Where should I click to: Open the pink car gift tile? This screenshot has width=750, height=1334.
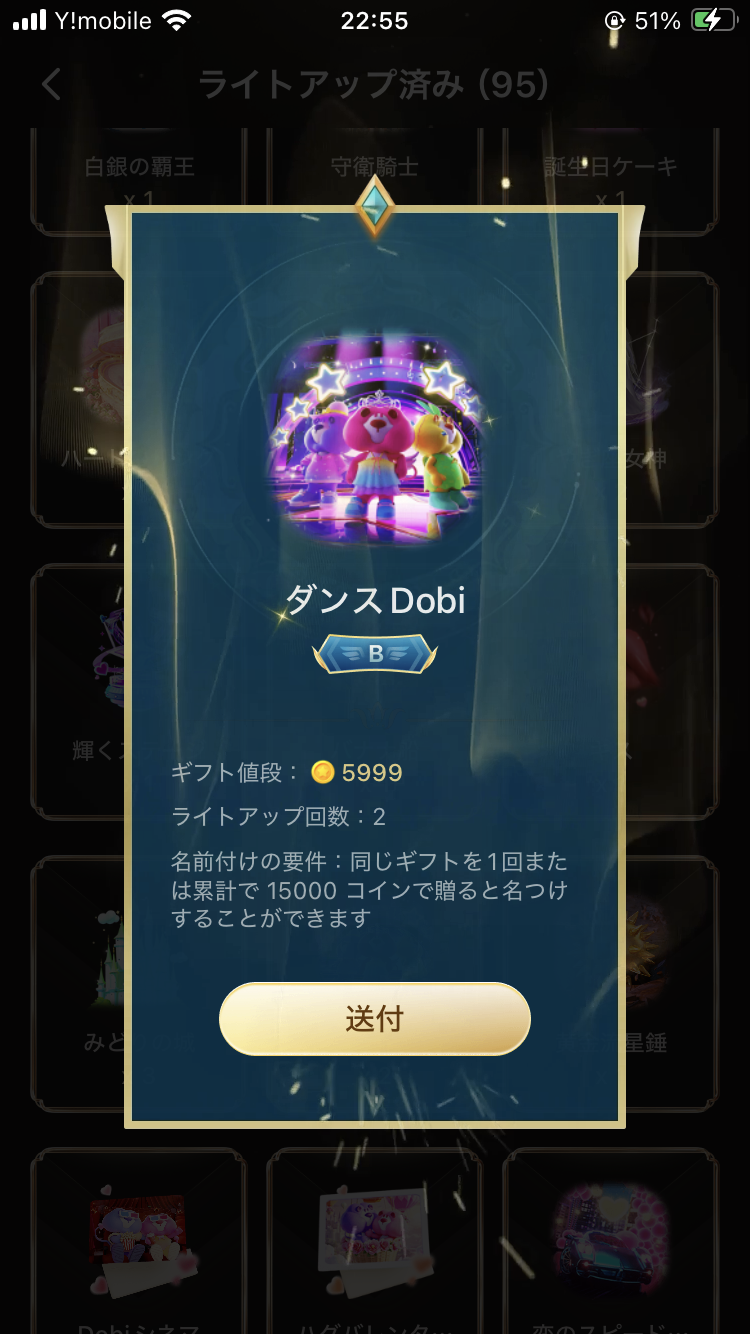(610, 1240)
